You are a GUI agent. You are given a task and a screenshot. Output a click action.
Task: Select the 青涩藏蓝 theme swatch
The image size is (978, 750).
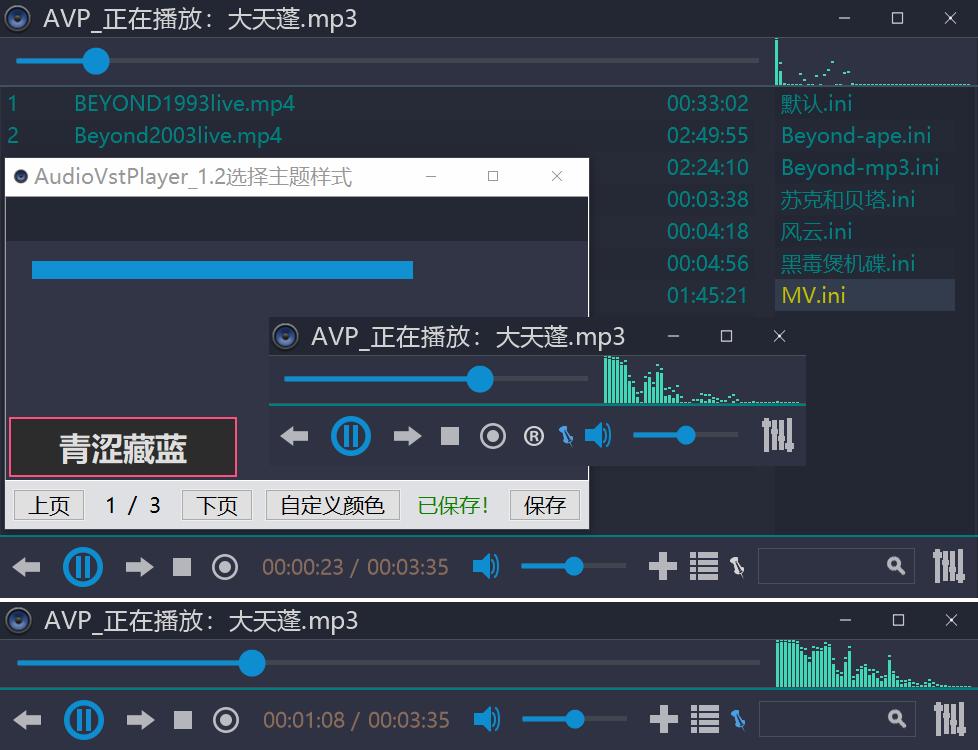[x=122, y=447]
